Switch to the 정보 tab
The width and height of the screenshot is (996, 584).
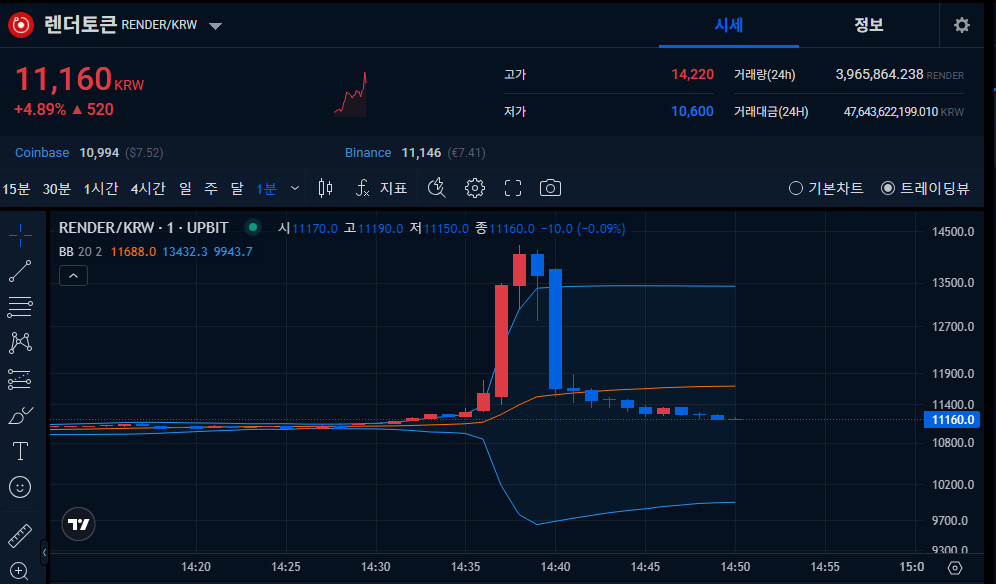pyautogui.click(x=868, y=25)
